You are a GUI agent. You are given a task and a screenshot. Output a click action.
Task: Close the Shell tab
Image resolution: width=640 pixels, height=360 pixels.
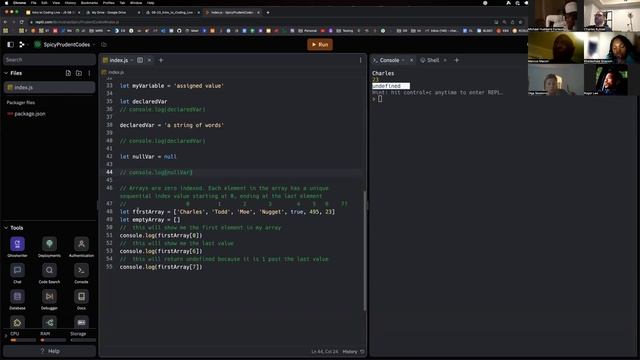(x=445, y=60)
